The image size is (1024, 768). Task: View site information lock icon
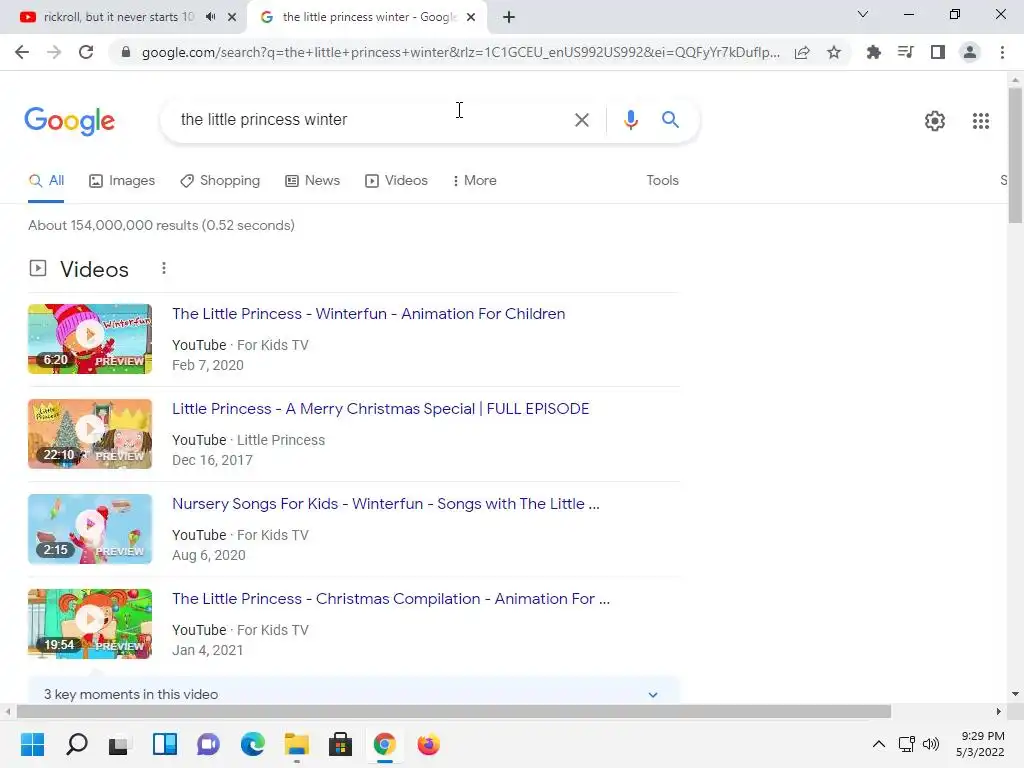pos(126,52)
